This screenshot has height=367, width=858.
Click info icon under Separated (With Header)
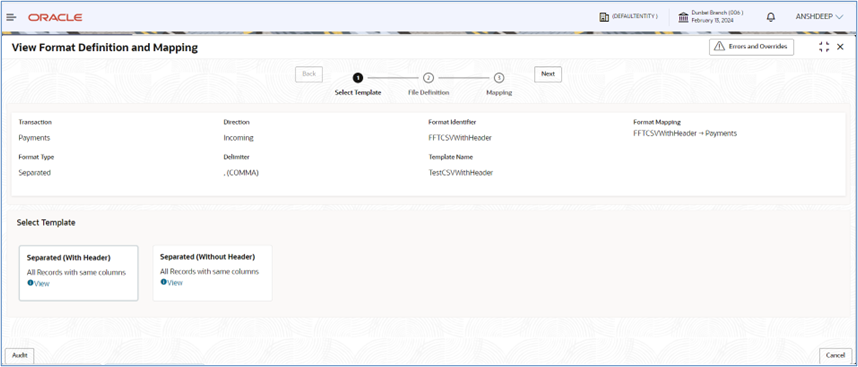pyautogui.click(x=30, y=283)
